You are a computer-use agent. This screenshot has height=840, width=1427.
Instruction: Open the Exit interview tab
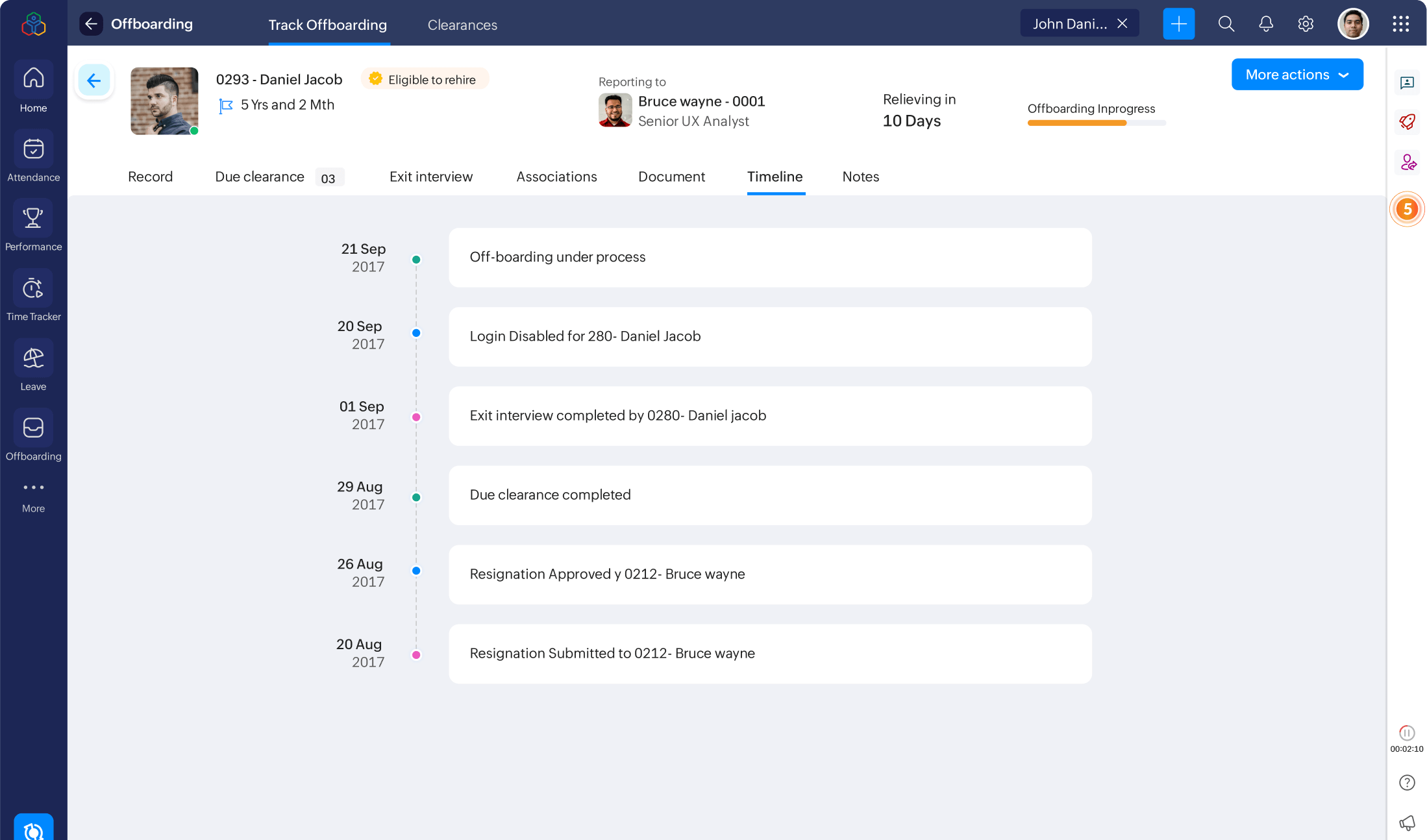[431, 177]
